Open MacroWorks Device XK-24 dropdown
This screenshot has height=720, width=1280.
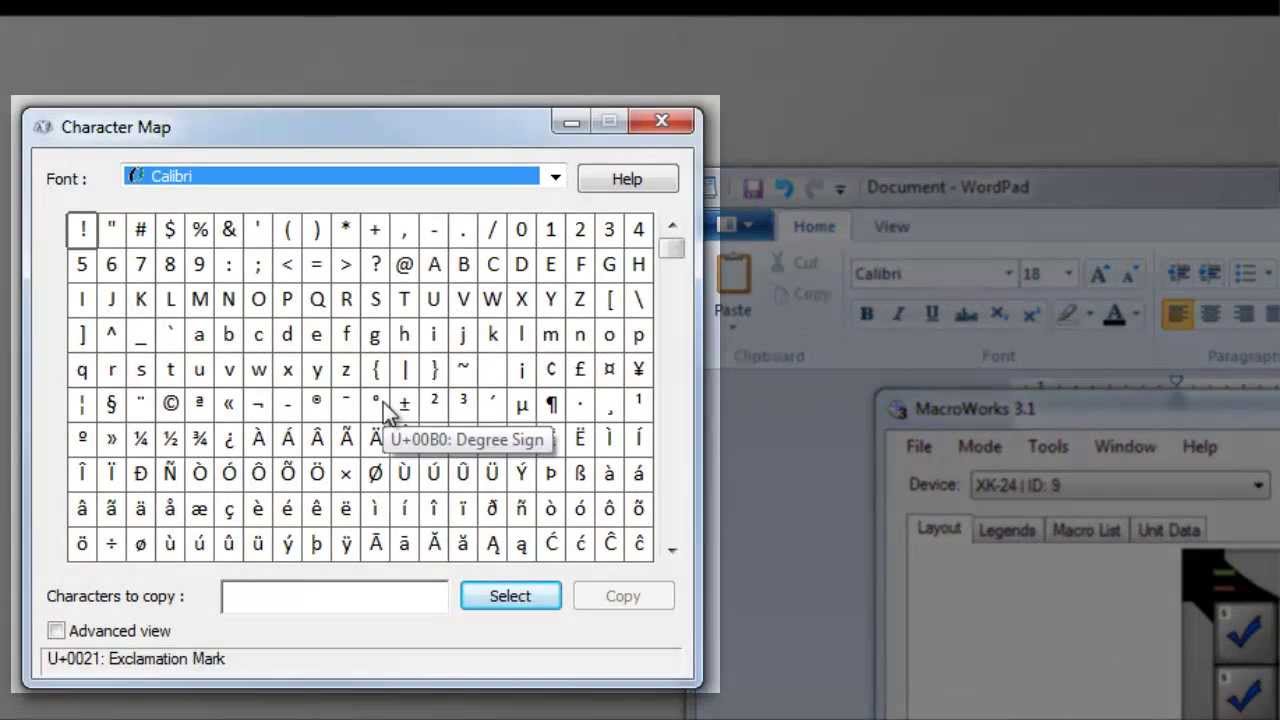pyautogui.click(x=1120, y=486)
